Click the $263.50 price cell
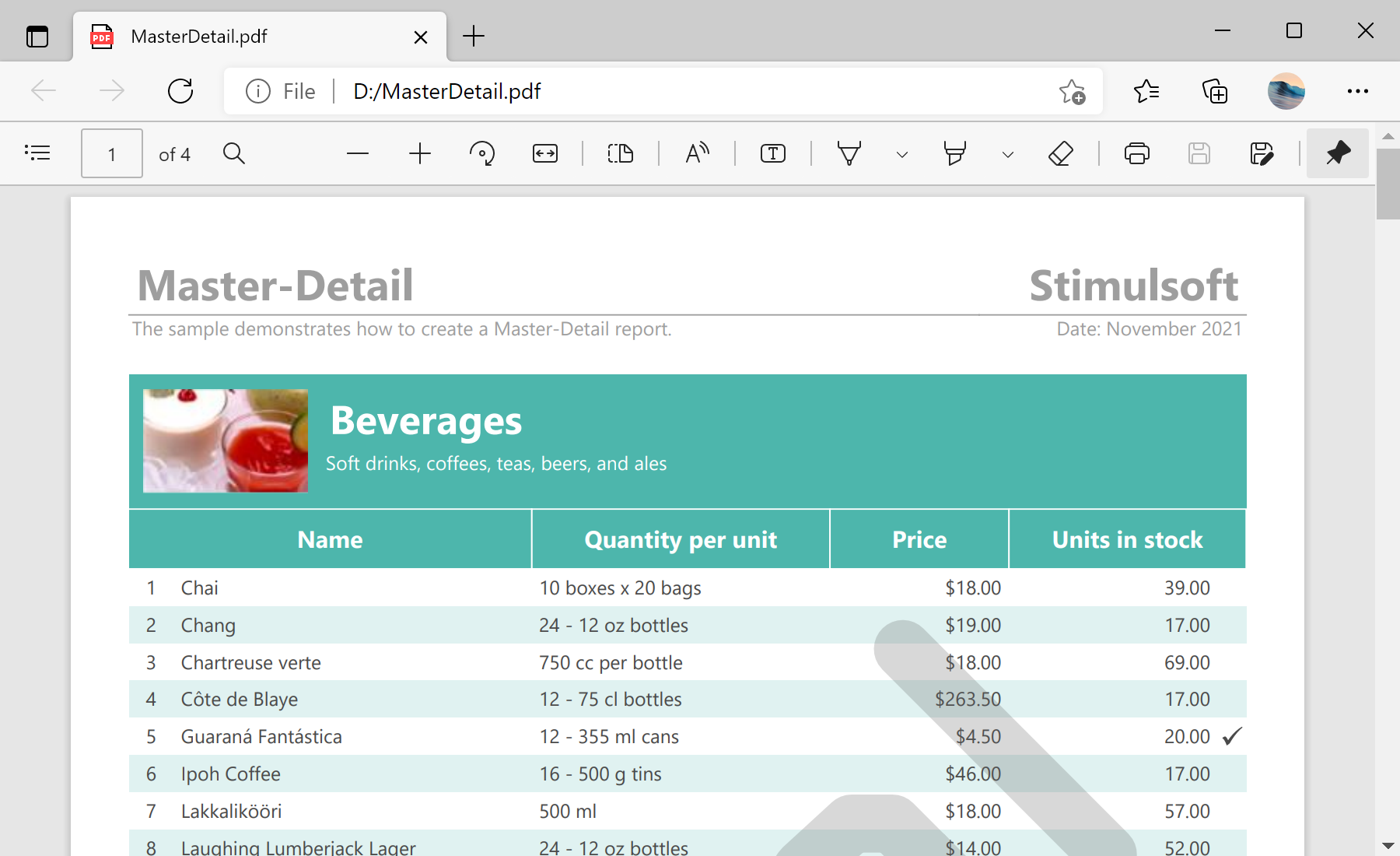1400x856 pixels. (x=968, y=700)
